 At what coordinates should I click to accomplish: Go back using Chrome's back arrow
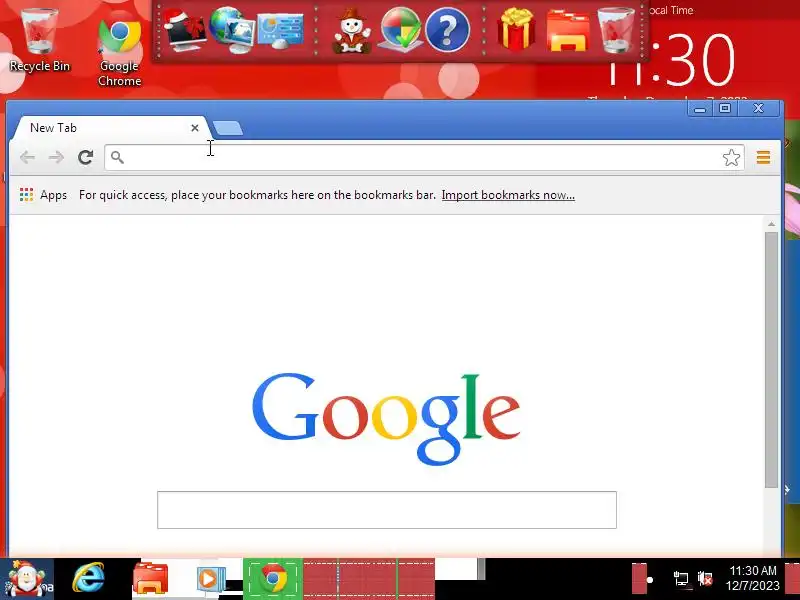pyautogui.click(x=27, y=157)
